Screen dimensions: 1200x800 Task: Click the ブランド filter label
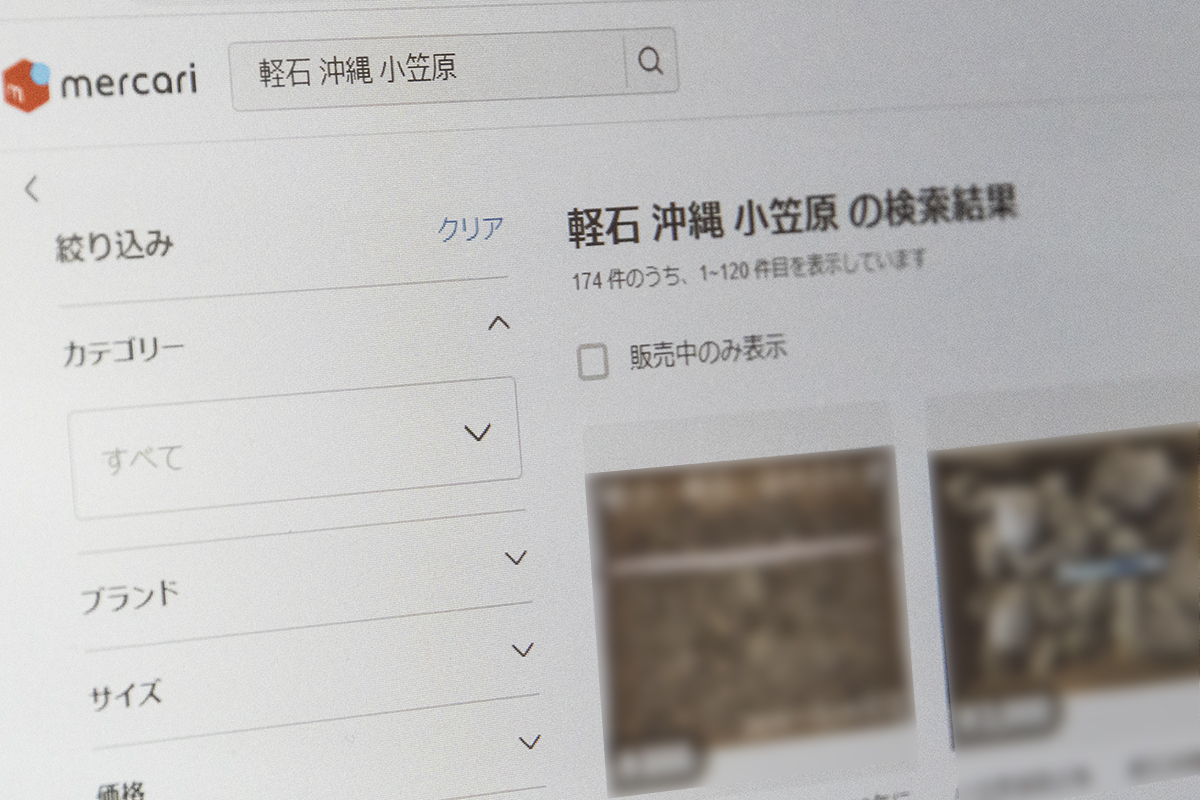coord(130,598)
